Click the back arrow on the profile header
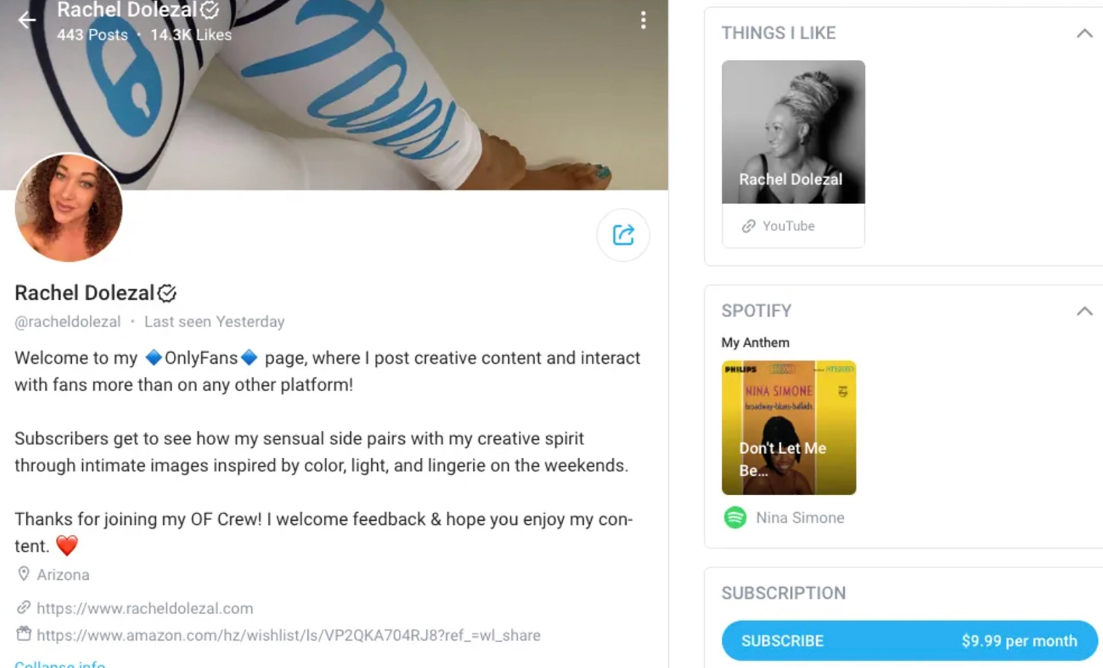The image size is (1103, 668). (x=26, y=19)
